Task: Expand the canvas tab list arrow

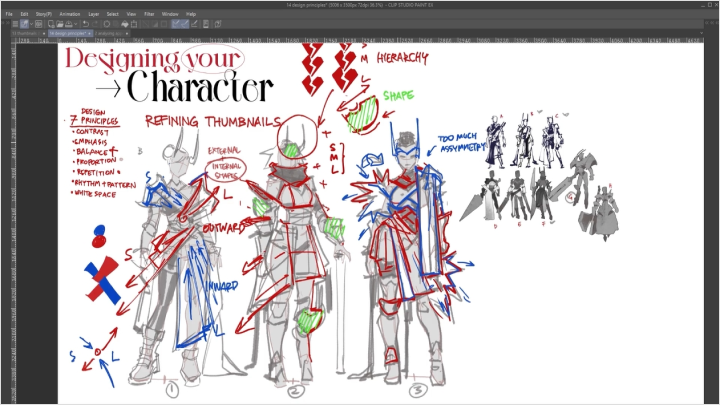Action: (701, 34)
